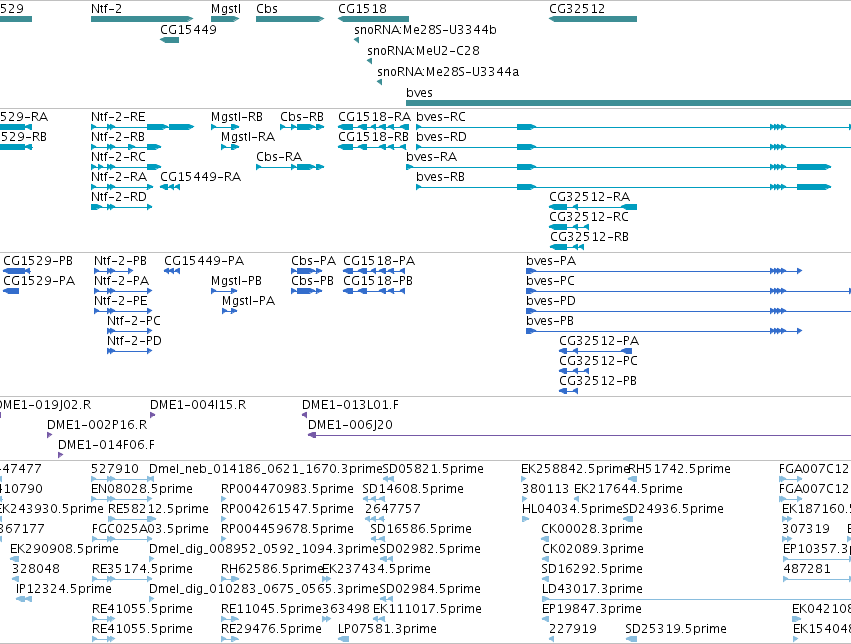Click BAC end DME1-004I15.R label
851x644 pixels.
198,405
